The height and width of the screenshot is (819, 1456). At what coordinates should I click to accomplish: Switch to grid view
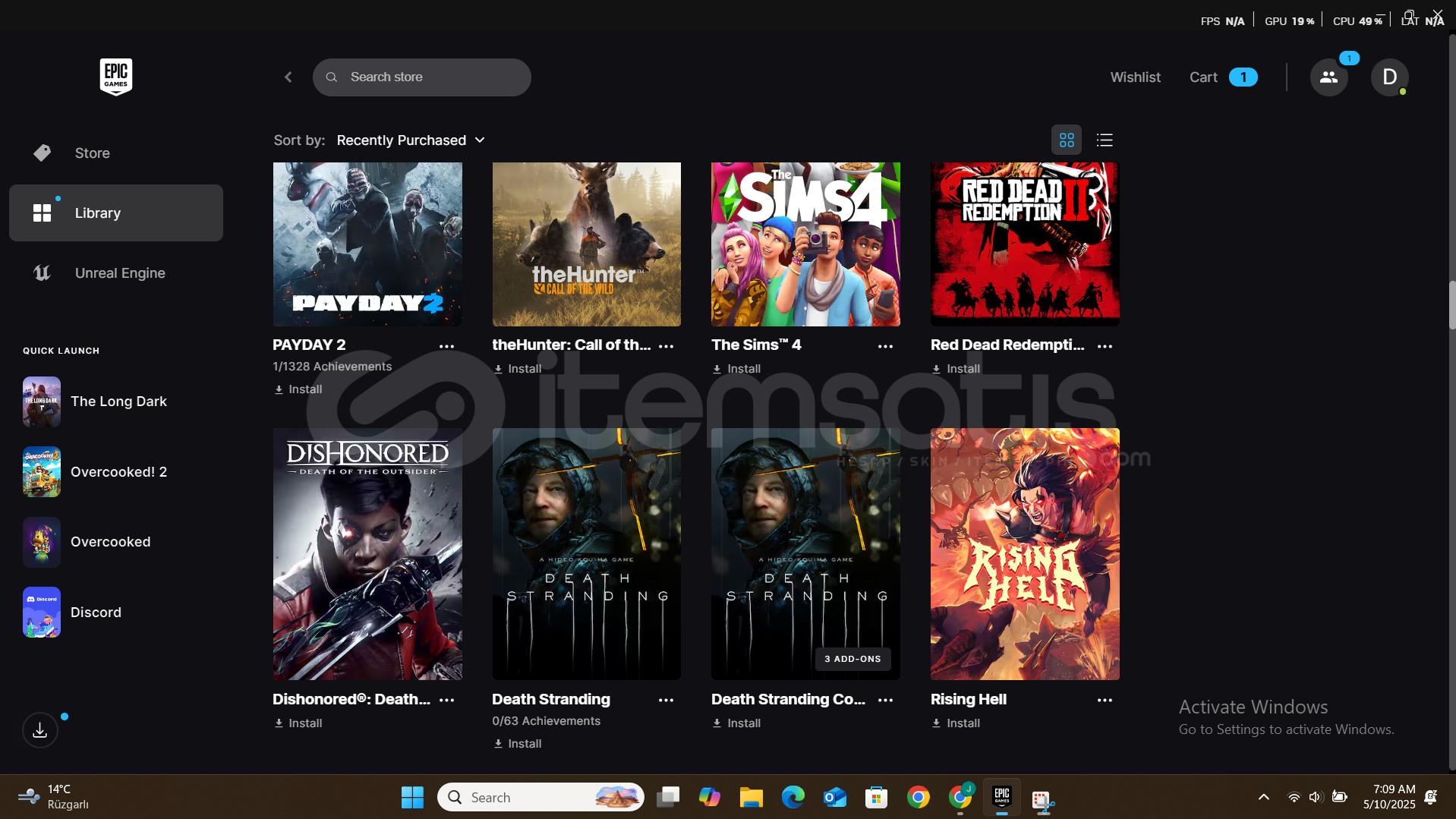[x=1067, y=140]
